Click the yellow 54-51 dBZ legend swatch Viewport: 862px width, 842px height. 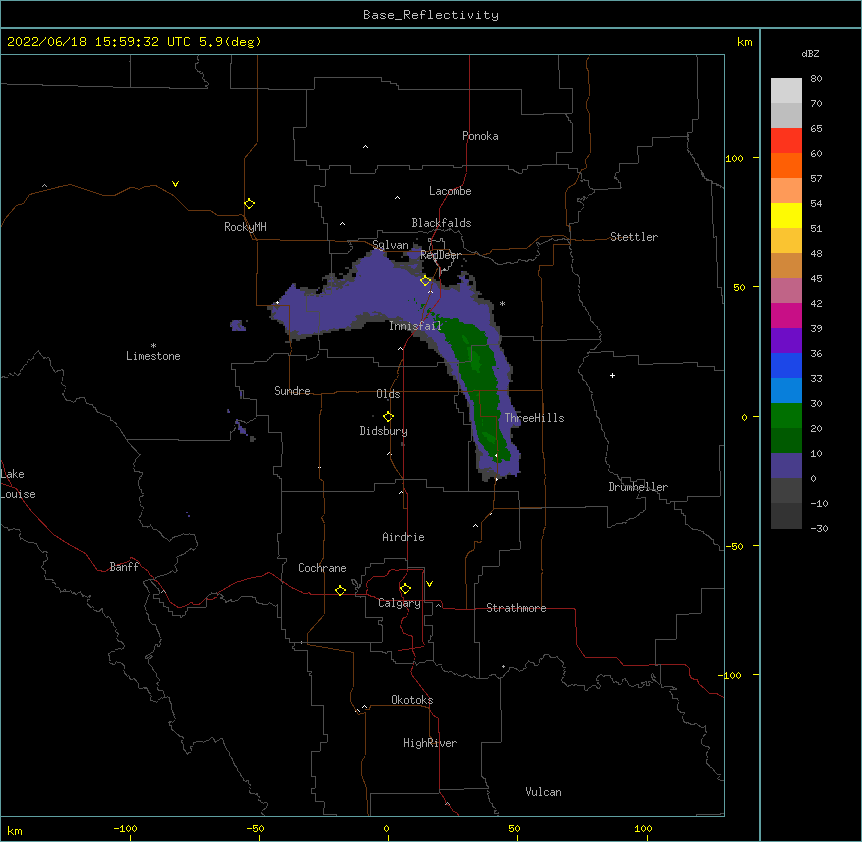(x=786, y=215)
